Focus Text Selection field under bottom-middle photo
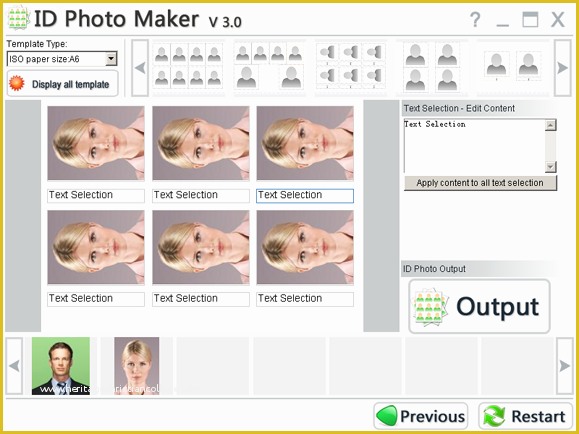Viewport: 579px width, 434px height. tap(201, 299)
